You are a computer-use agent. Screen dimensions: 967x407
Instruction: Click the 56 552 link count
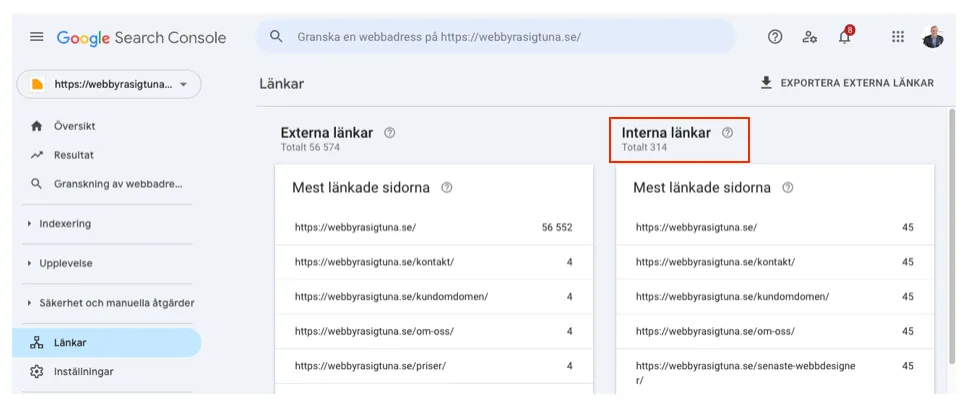[557, 228]
